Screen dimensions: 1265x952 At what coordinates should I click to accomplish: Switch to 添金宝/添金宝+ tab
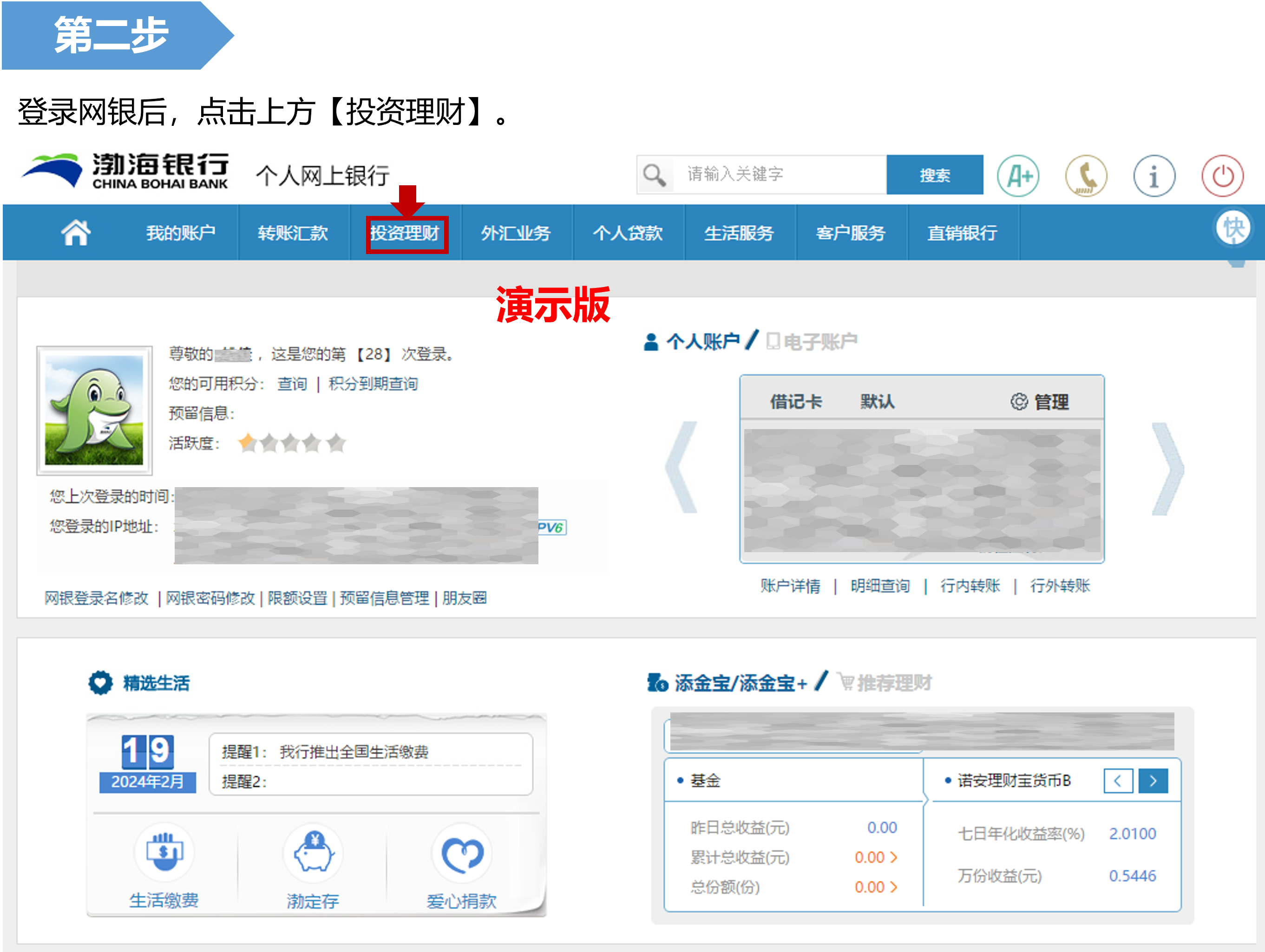coord(727,683)
